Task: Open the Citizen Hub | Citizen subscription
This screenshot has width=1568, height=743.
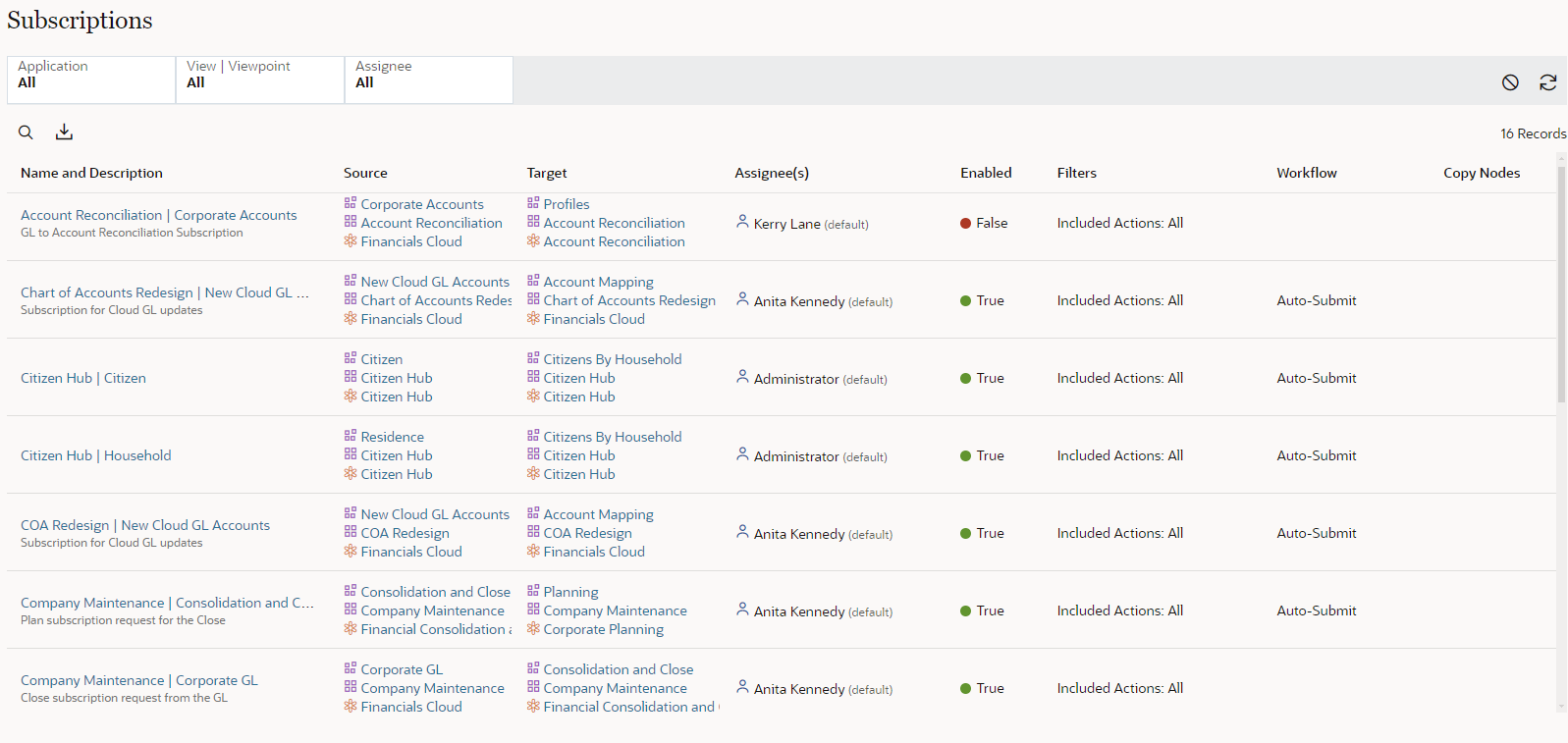Action: tap(83, 378)
